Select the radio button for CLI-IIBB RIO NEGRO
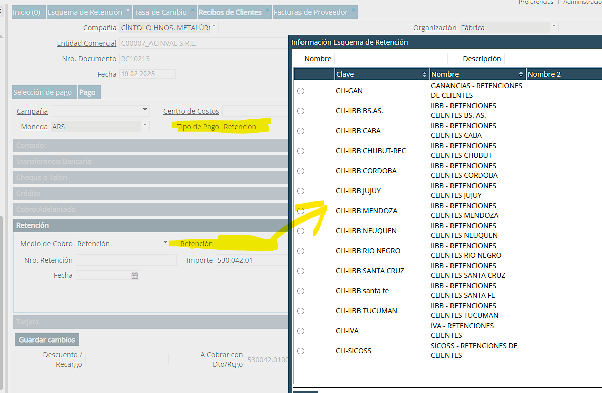The image size is (602, 393). [x=301, y=251]
